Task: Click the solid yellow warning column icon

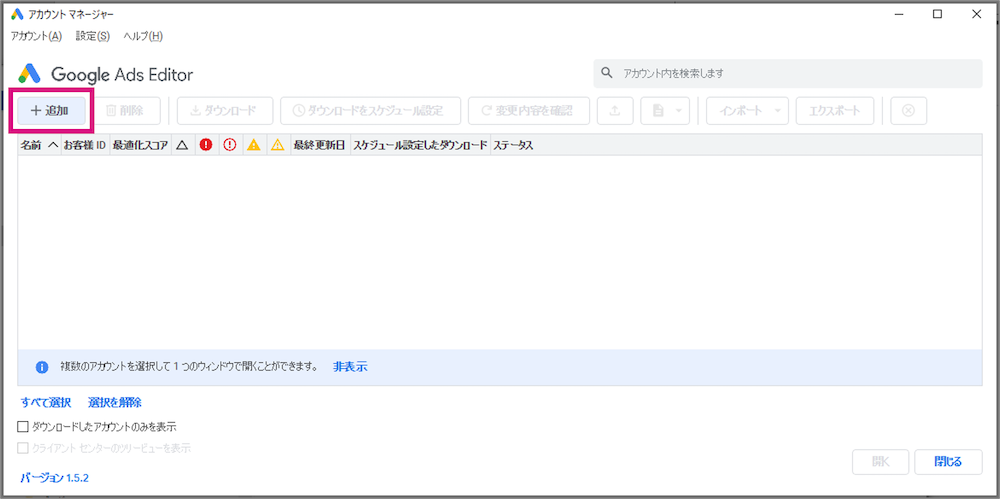Action: click(x=254, y=145)
